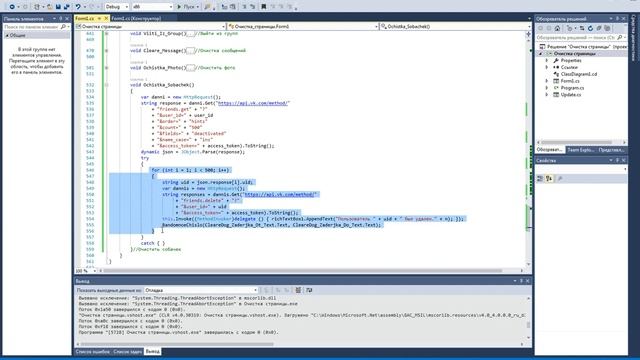Click the Open File toolbar icon
Screen dimensions: 640x360
49,7
